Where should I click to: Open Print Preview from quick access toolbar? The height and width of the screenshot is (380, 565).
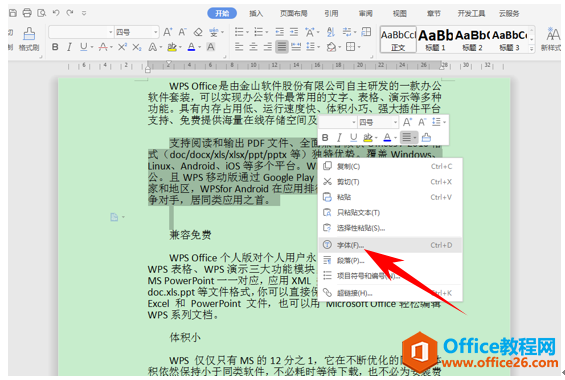point(42,13)
